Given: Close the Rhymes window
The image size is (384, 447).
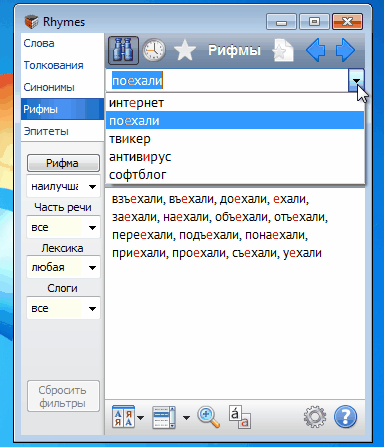Looking at the screenshot, I should [347, 22].
